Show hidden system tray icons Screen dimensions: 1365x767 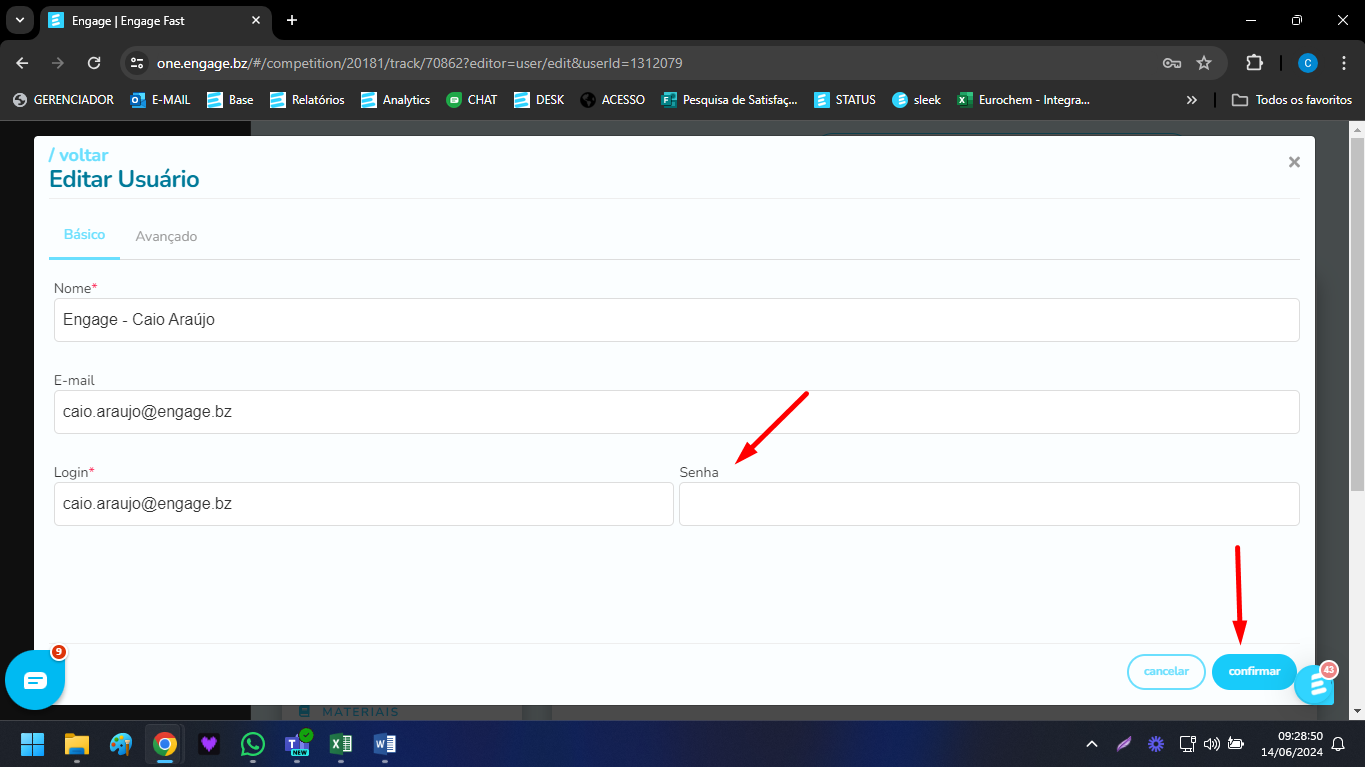tap(1092, 744)
